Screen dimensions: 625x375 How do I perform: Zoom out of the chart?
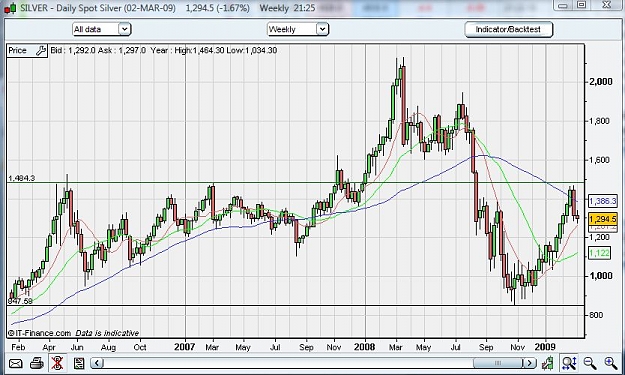(x=590, y=363)
